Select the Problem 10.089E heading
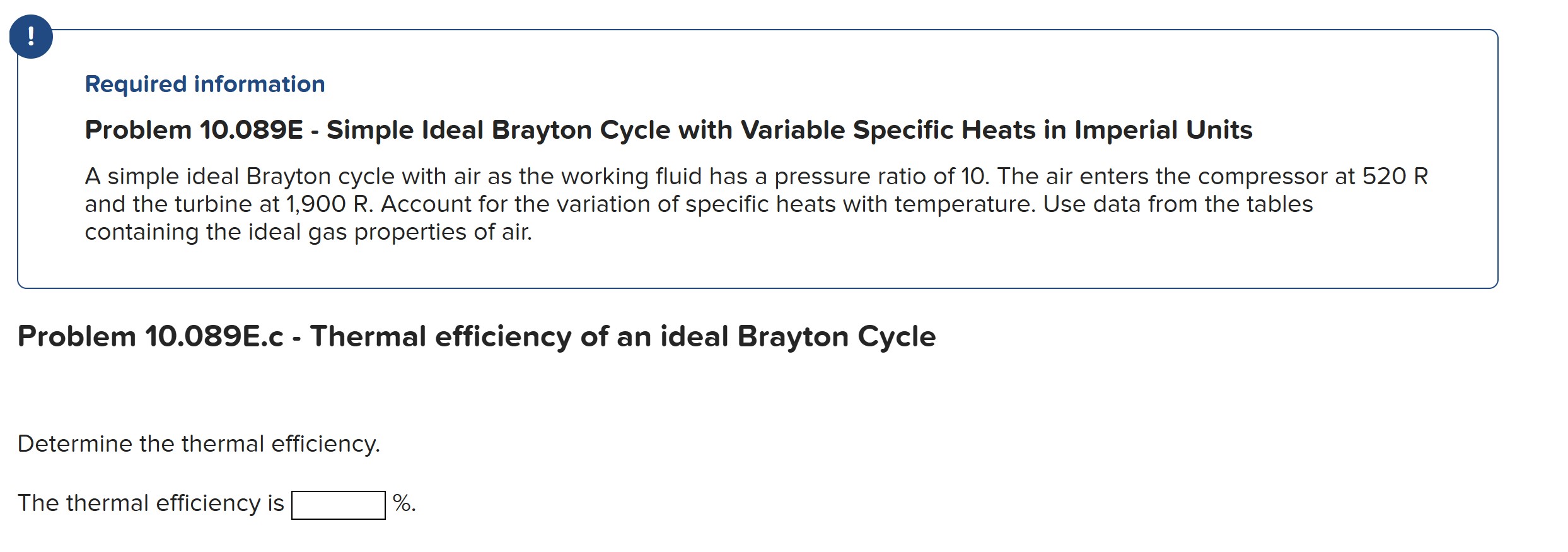Screen dimensions: 1568x552 pyautogui.click(x=195, y=129)
